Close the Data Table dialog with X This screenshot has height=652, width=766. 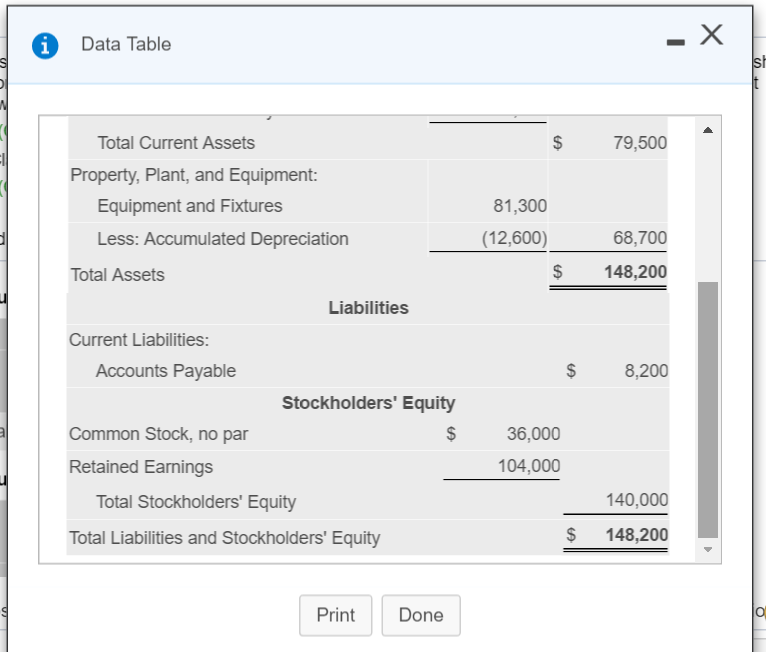(711, 35)
